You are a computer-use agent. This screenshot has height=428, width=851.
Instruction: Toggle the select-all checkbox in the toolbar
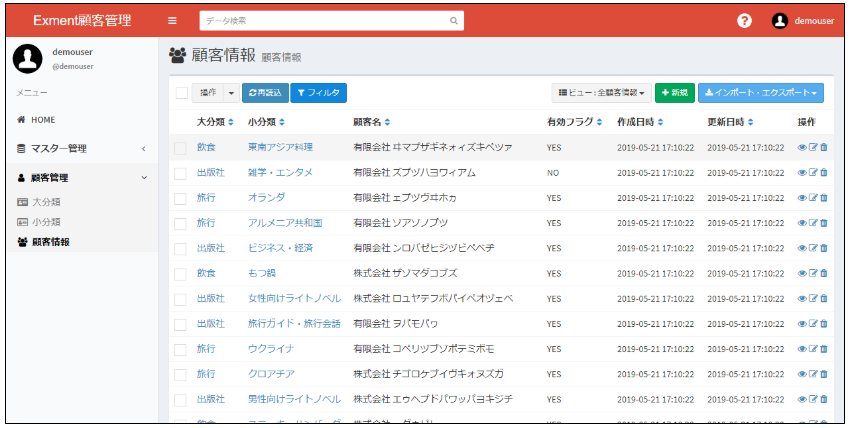pyautogui.click(x=181, y=93)
